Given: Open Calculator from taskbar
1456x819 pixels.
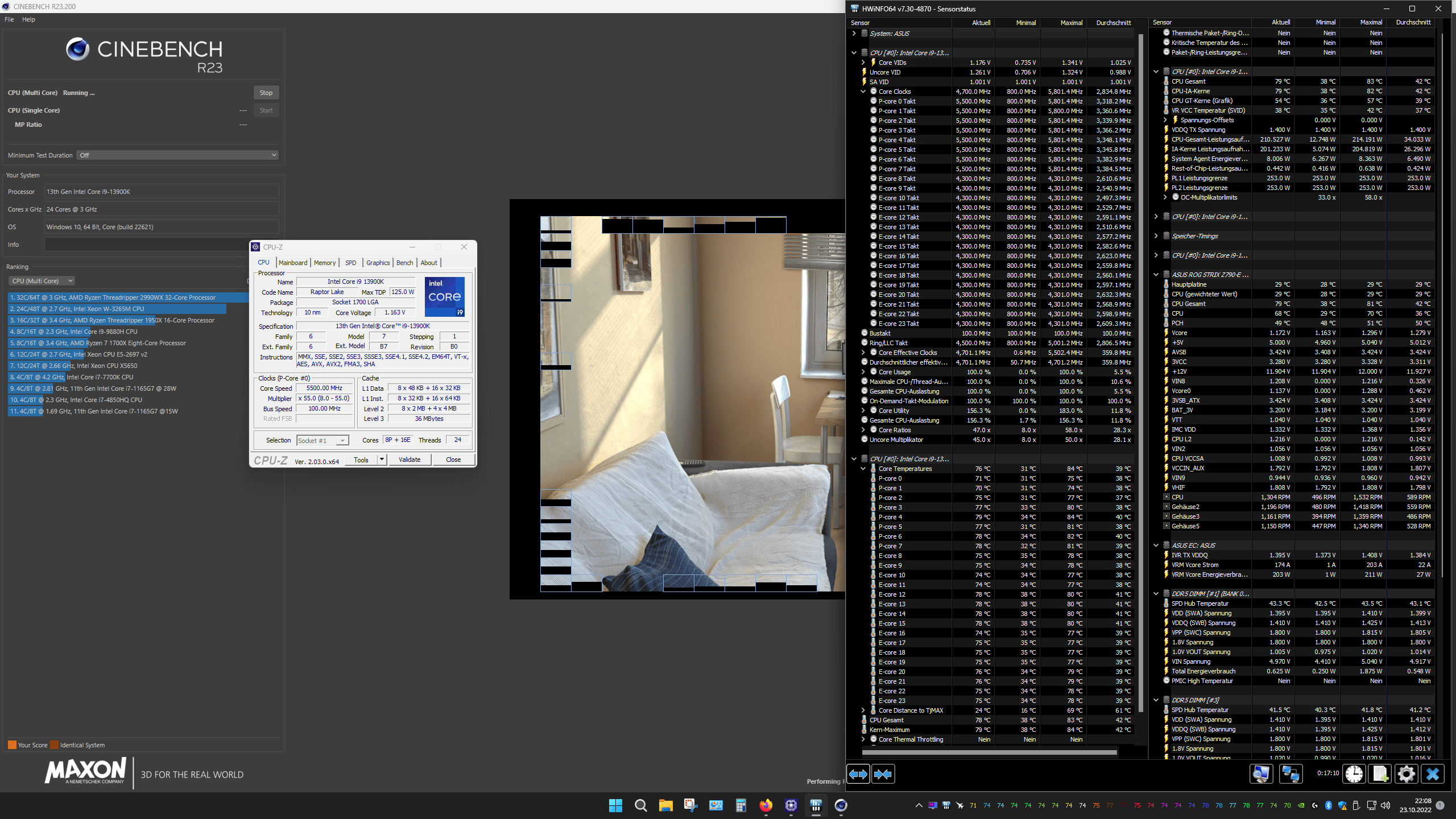Looking at the screenshot, I should coord(741,805).
